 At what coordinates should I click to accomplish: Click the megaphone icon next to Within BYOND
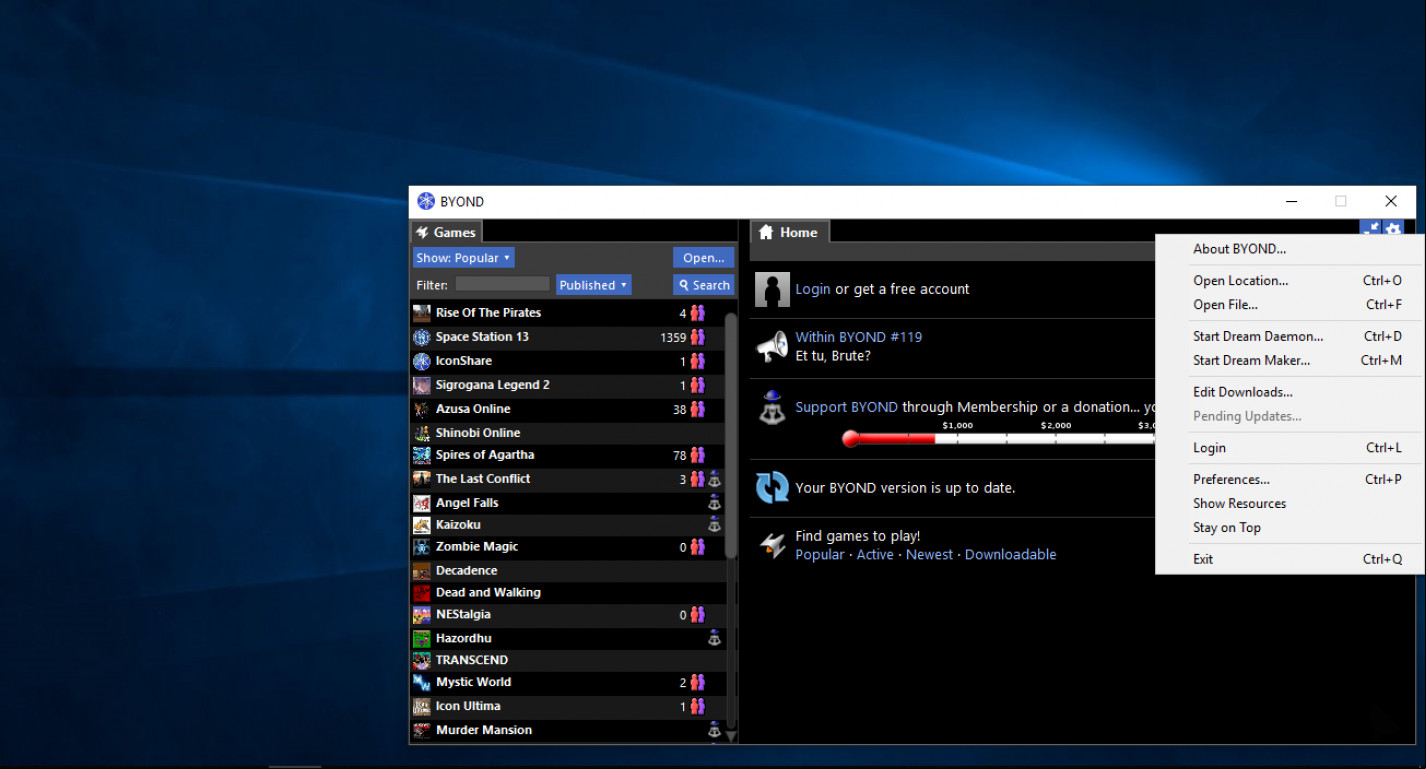tap(772, 347)
